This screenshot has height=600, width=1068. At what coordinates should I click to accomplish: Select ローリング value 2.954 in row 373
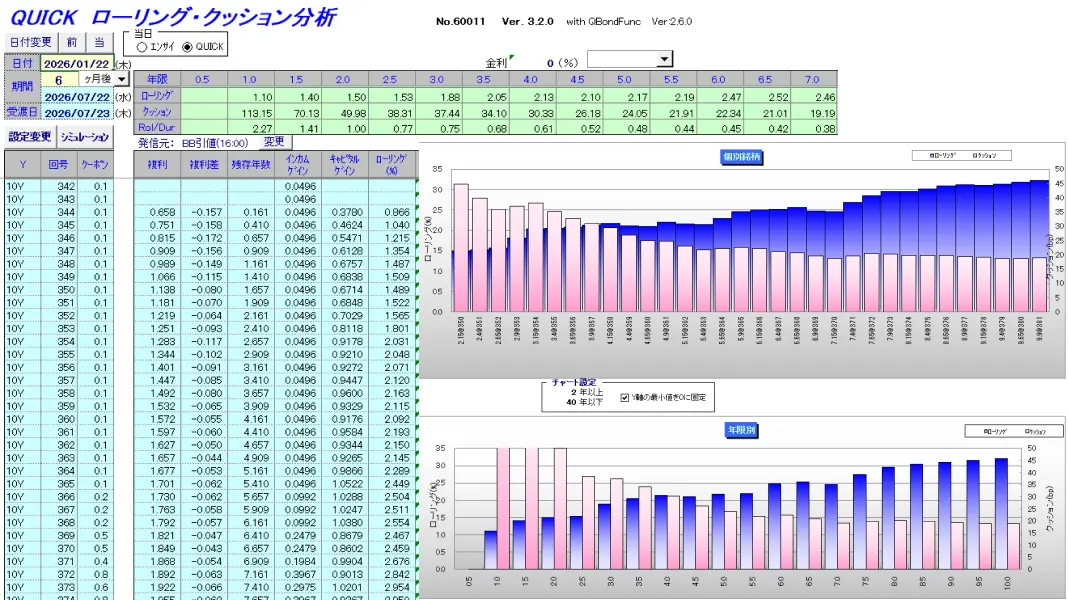[392, 587]
